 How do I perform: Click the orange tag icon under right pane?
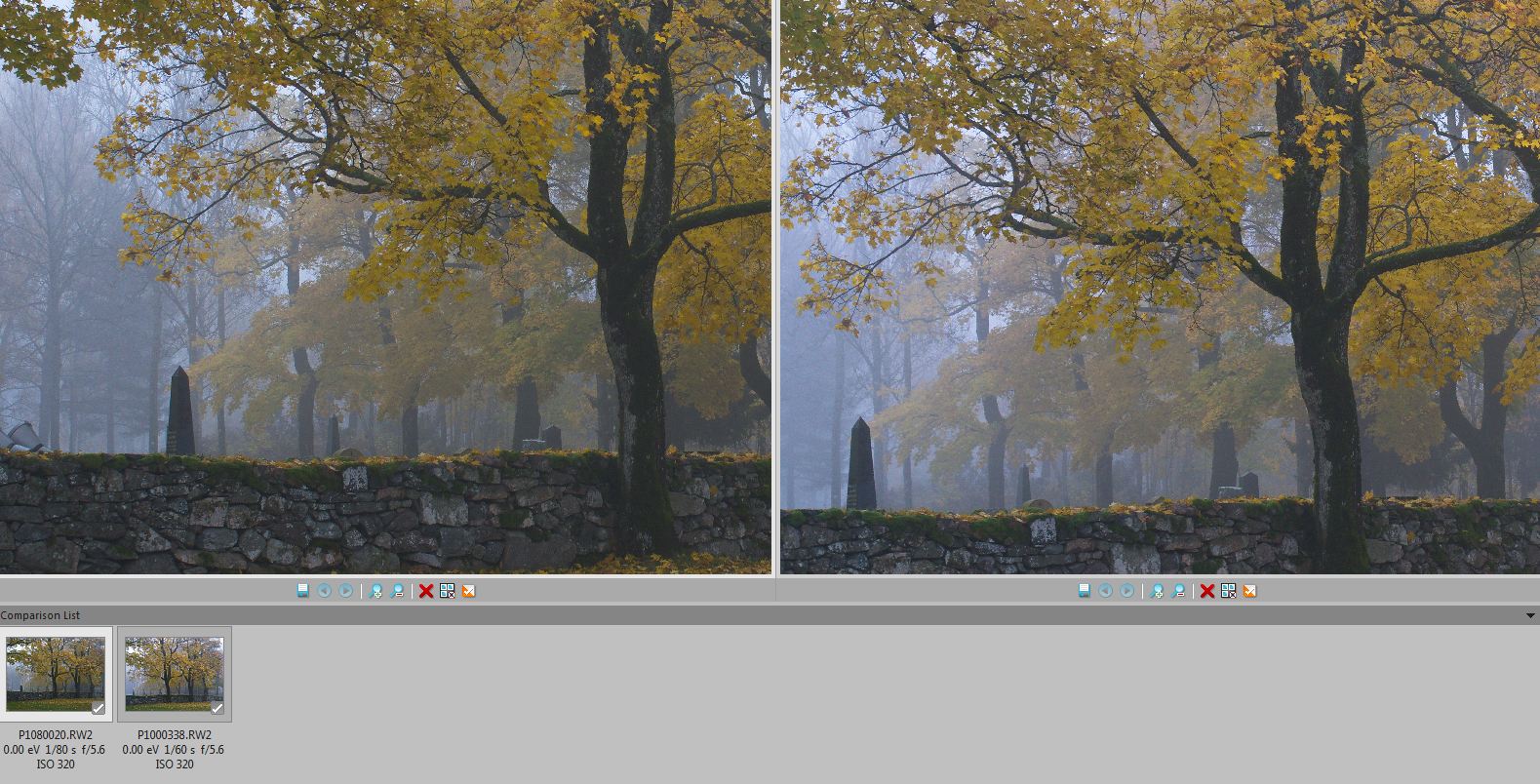1250,591
